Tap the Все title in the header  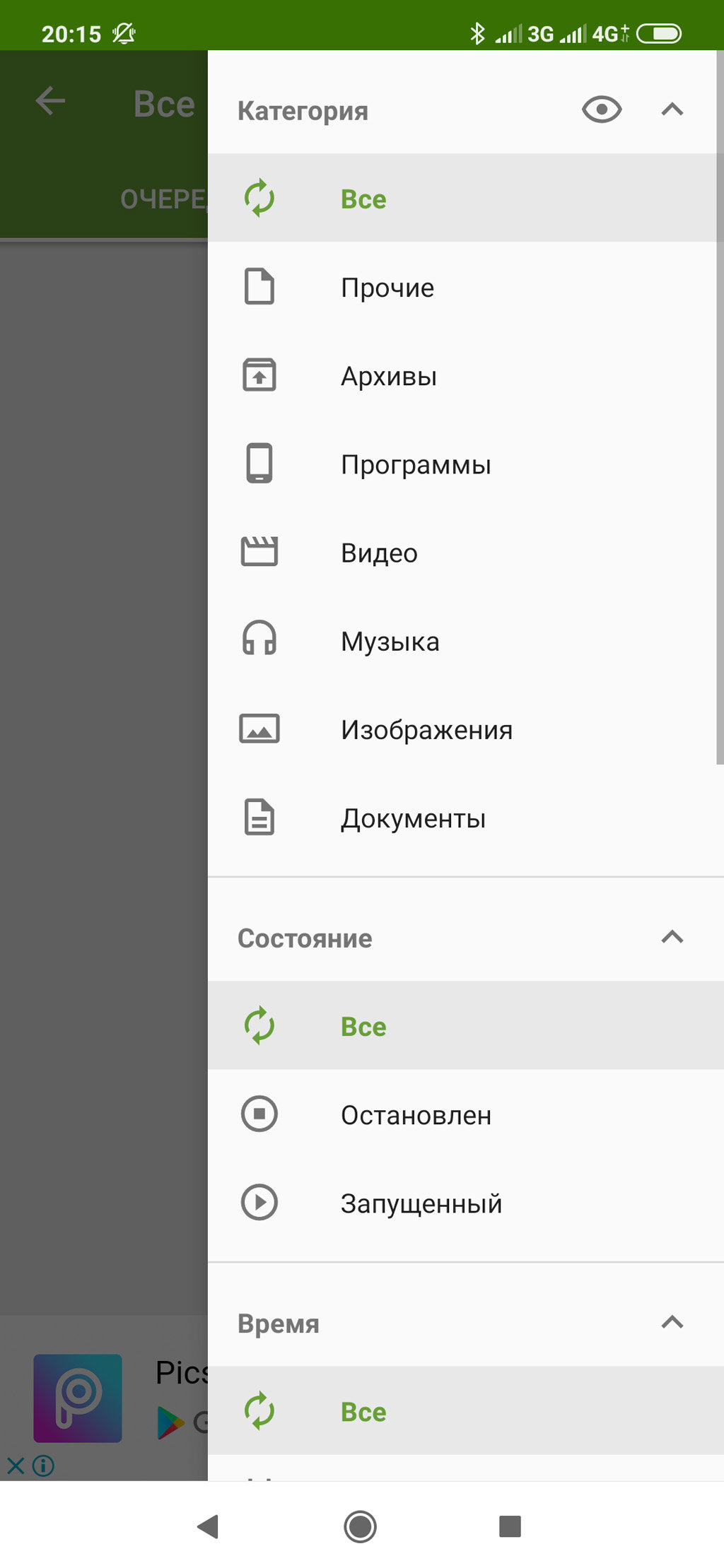click(x=164, y=104)
